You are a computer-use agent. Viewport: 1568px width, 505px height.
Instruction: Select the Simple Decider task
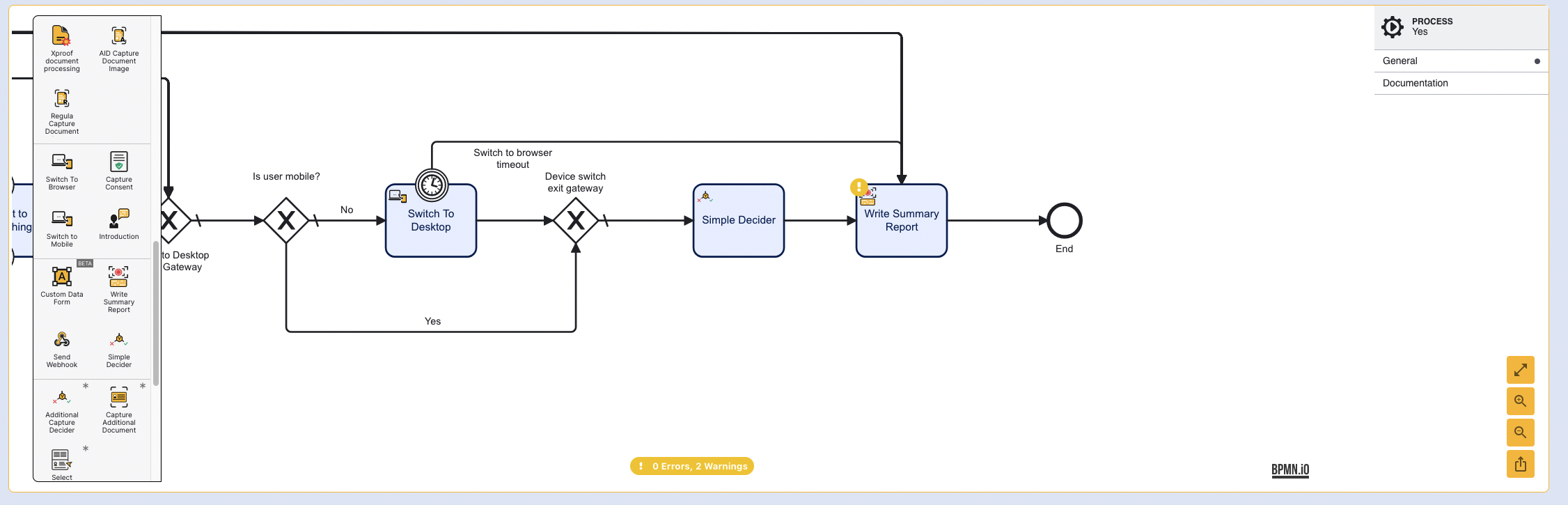739,220
